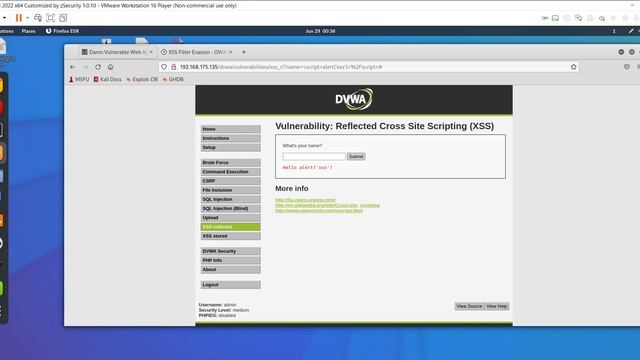The image size is (640, 360).
Task: Open the SQL Injection page
Action: [231, 199]
